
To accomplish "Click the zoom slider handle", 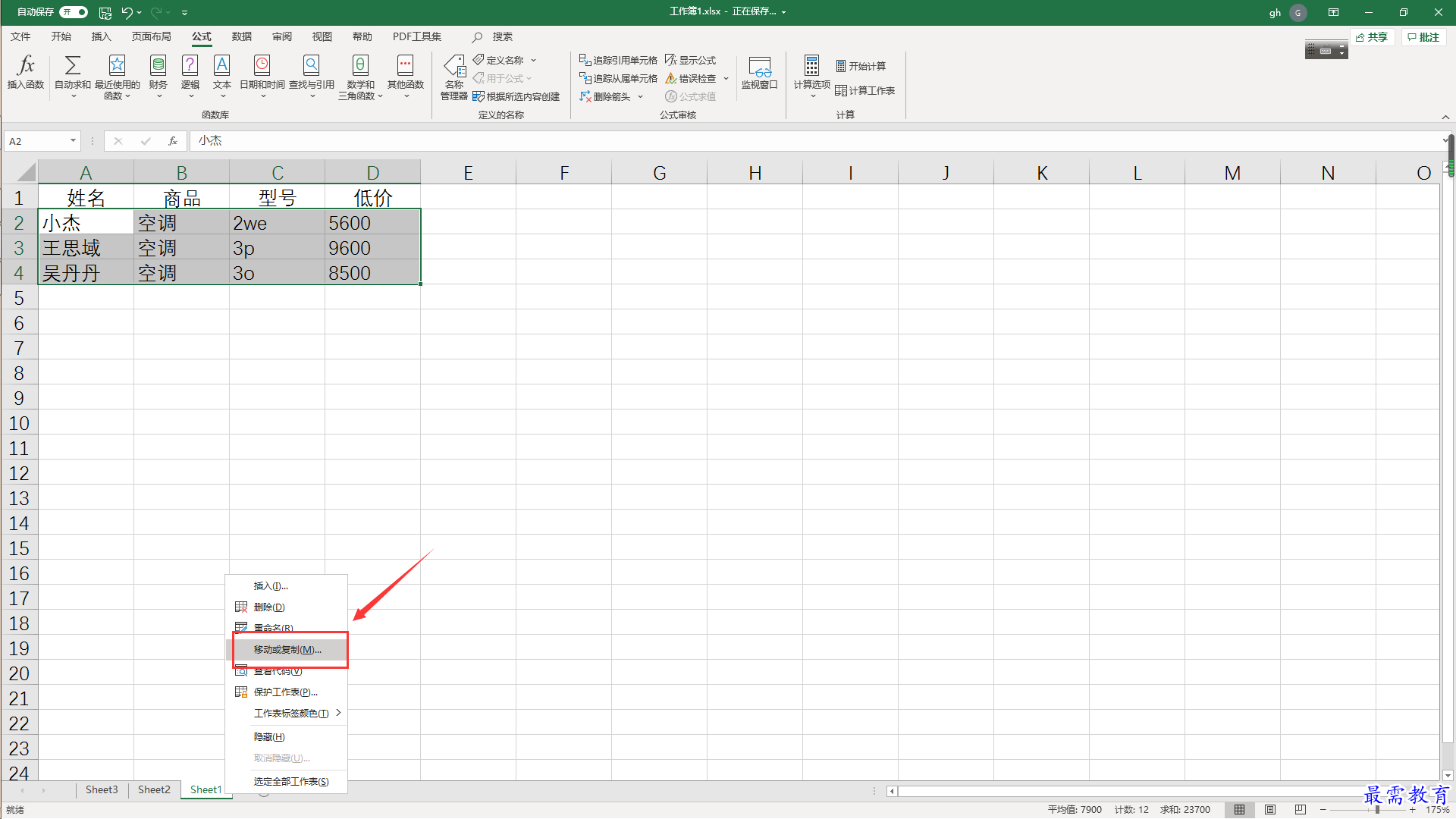I will (1377, 810).
